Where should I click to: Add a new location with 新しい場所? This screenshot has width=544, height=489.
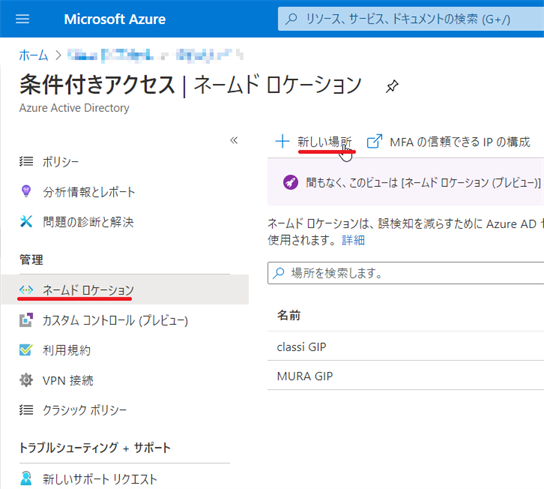tap(324, 142)
